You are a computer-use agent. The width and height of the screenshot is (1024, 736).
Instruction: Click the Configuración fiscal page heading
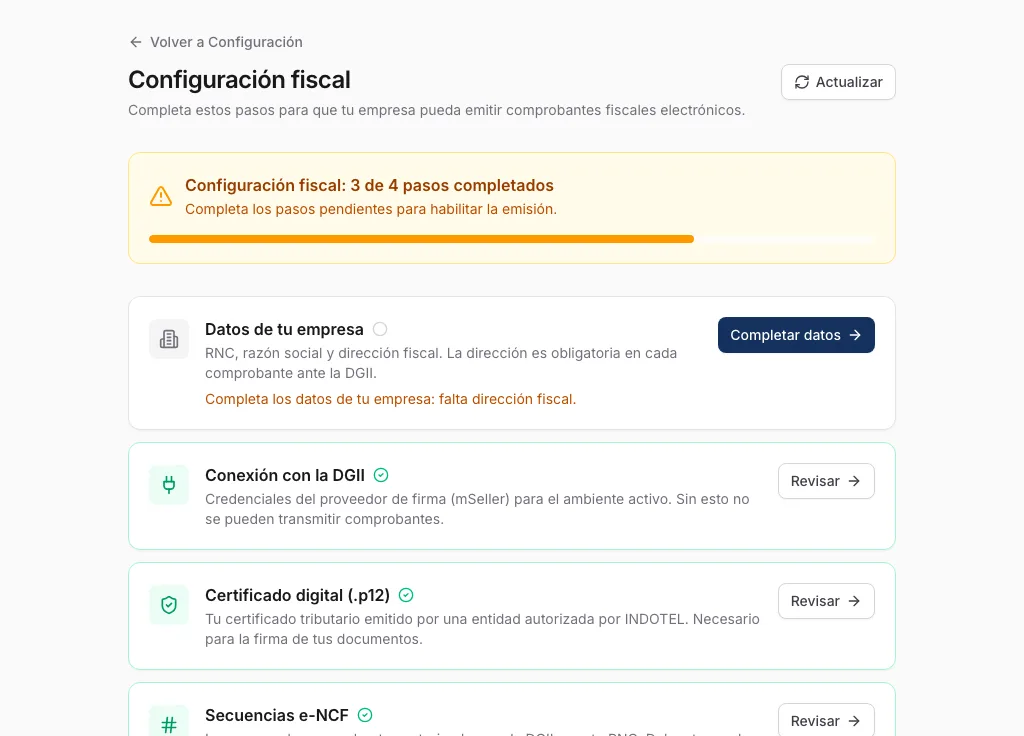tap(239, 80)
